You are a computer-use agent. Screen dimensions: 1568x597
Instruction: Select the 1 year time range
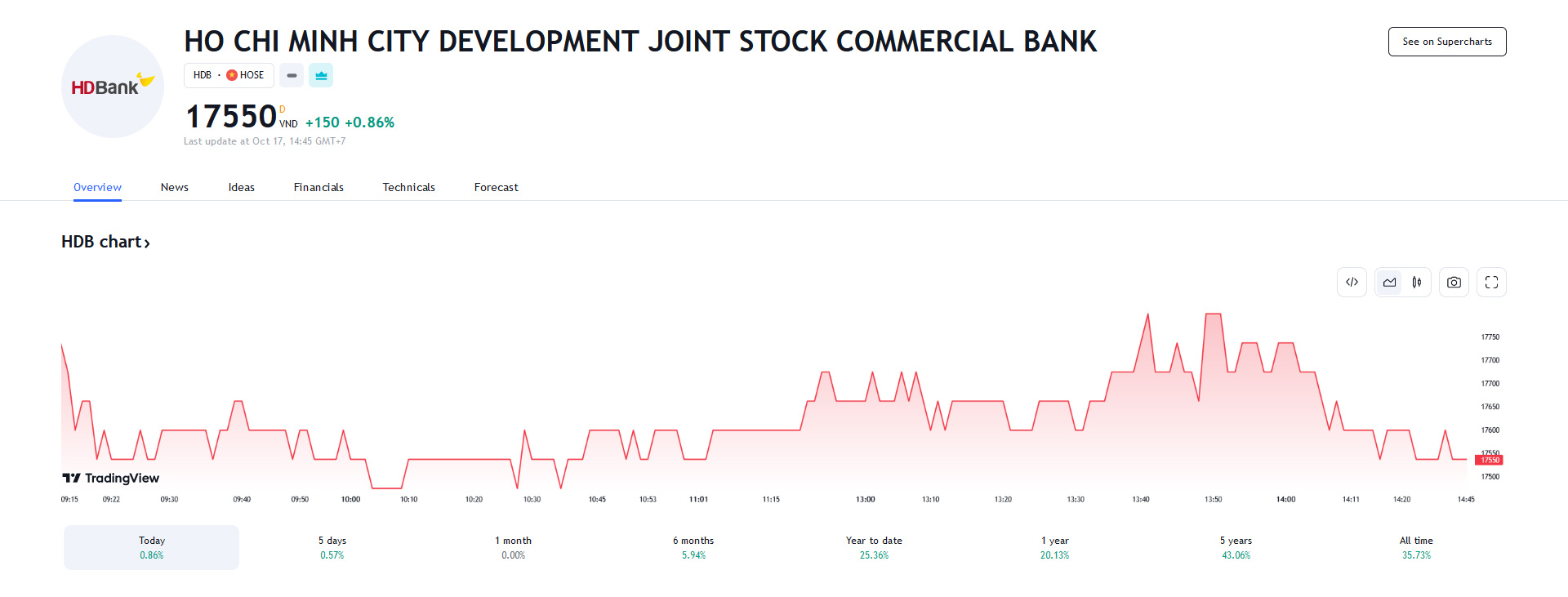1054,547
